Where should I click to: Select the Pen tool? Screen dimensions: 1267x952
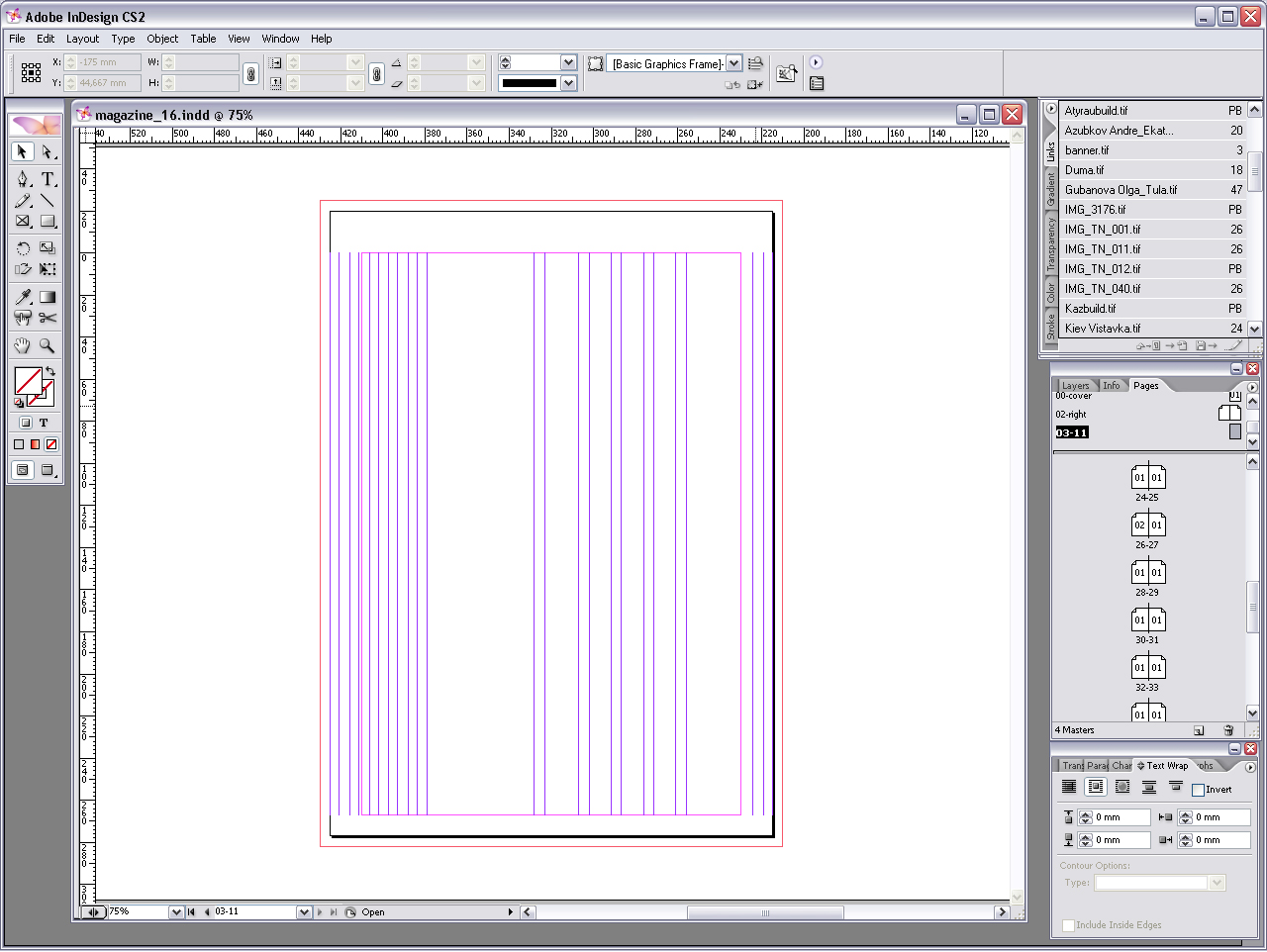(x=23, y=179)
